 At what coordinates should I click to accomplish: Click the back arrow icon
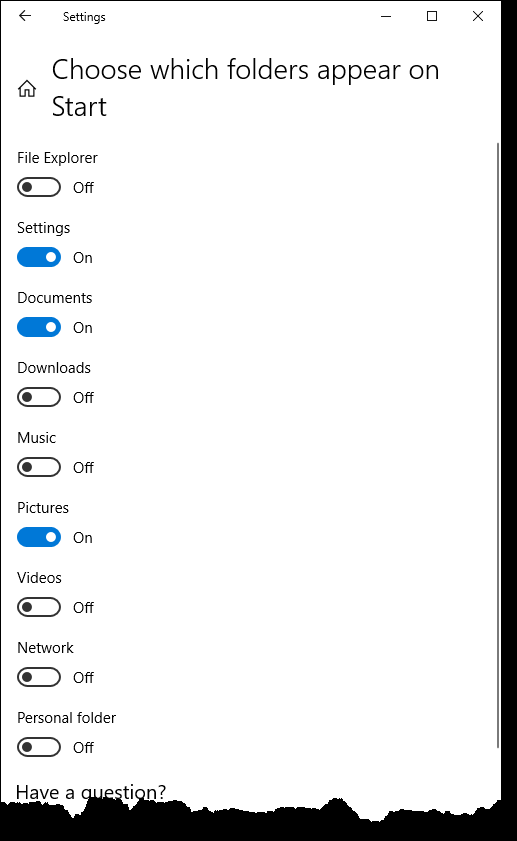click(25, 16)
